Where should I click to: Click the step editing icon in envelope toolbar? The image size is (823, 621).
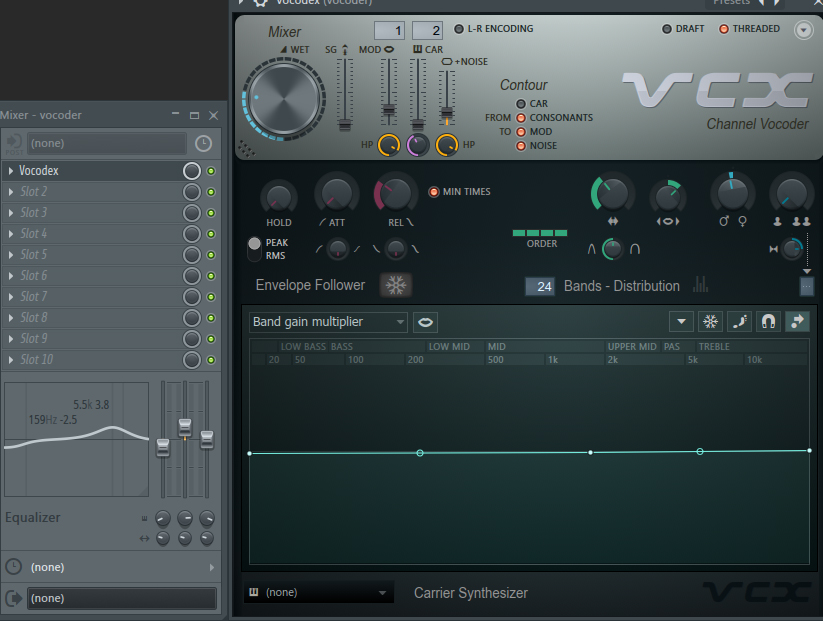(740, 321)
